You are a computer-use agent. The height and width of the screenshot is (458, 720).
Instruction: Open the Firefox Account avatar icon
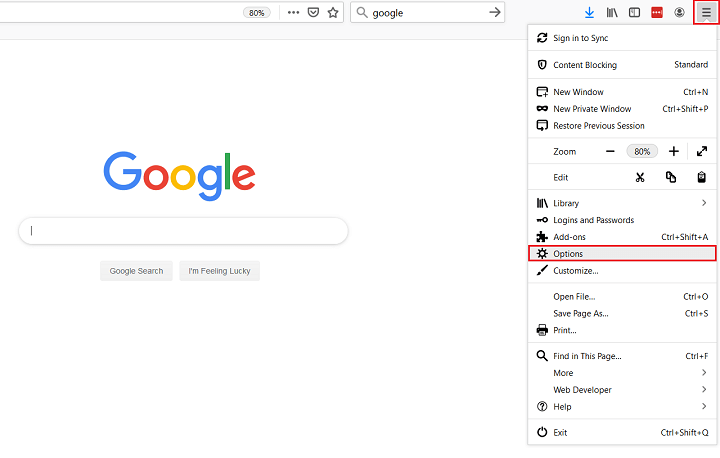pyautogui.click(x=679, y=12)
